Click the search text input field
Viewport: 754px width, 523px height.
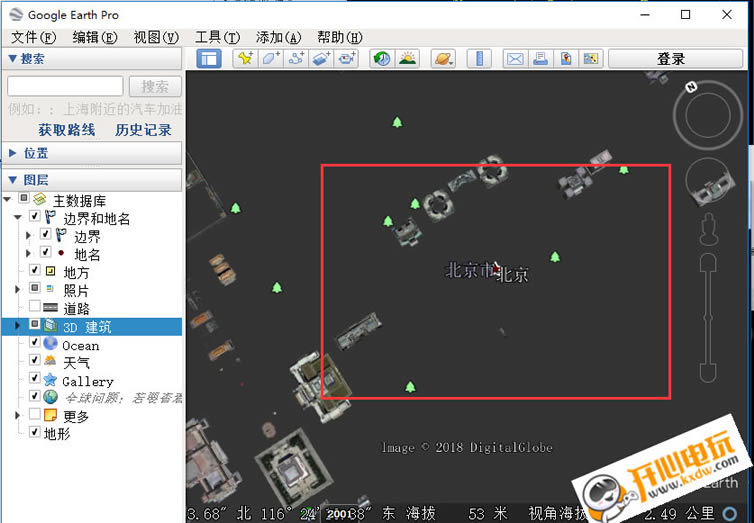(65, 87)
